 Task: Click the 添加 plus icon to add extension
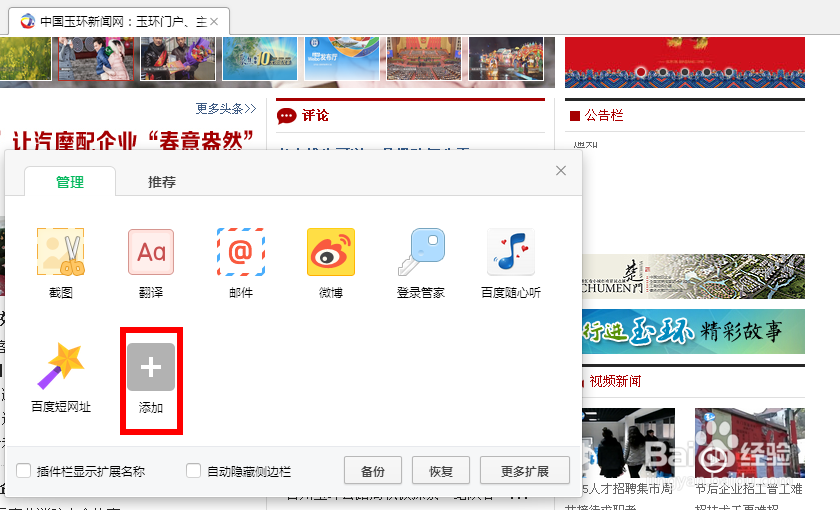151,367
